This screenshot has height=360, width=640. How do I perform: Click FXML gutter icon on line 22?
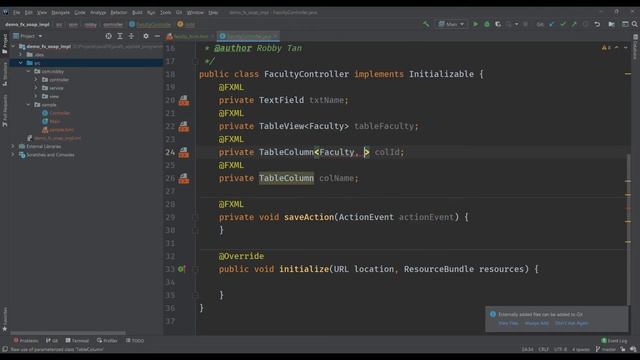184,126
